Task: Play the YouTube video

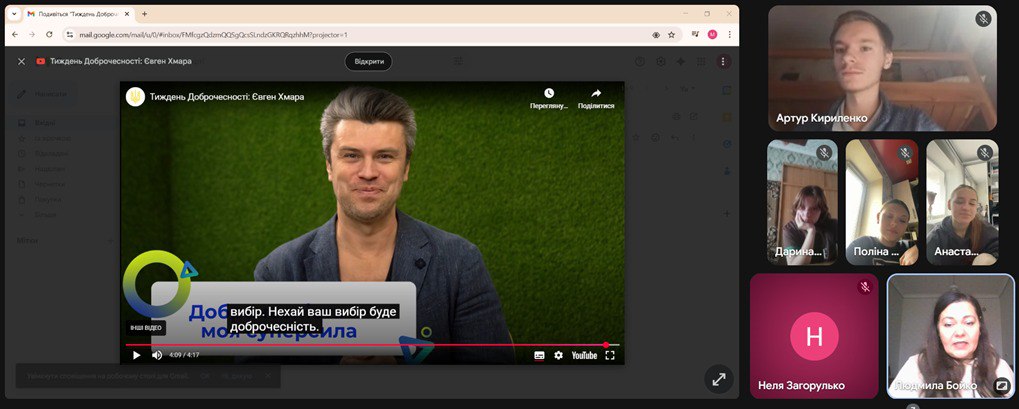Action: click(x=136, y=355)
